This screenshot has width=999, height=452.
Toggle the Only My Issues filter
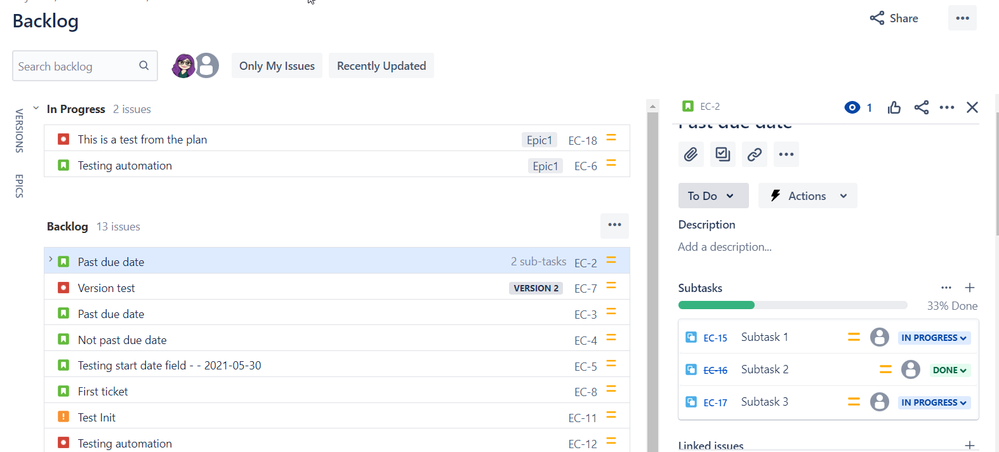[277, 66]
